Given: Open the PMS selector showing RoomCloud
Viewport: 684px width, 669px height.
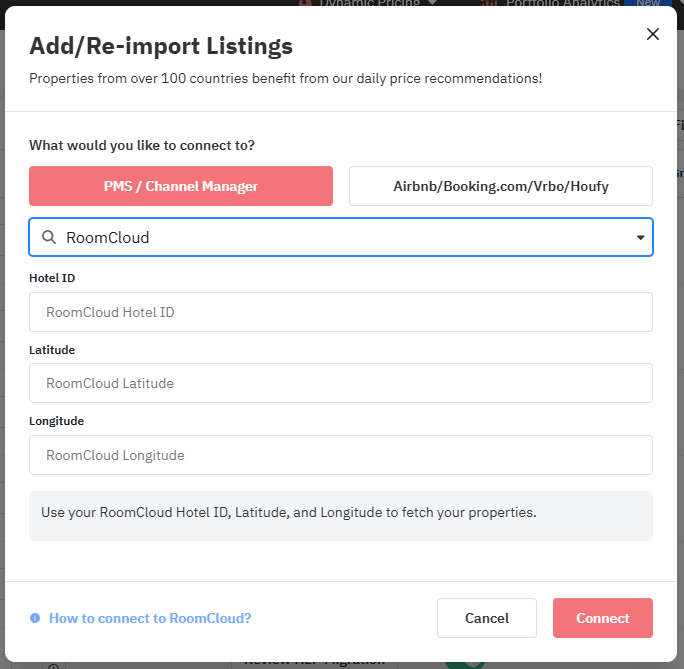Looking at the screenshot, I should click(340, 238).
